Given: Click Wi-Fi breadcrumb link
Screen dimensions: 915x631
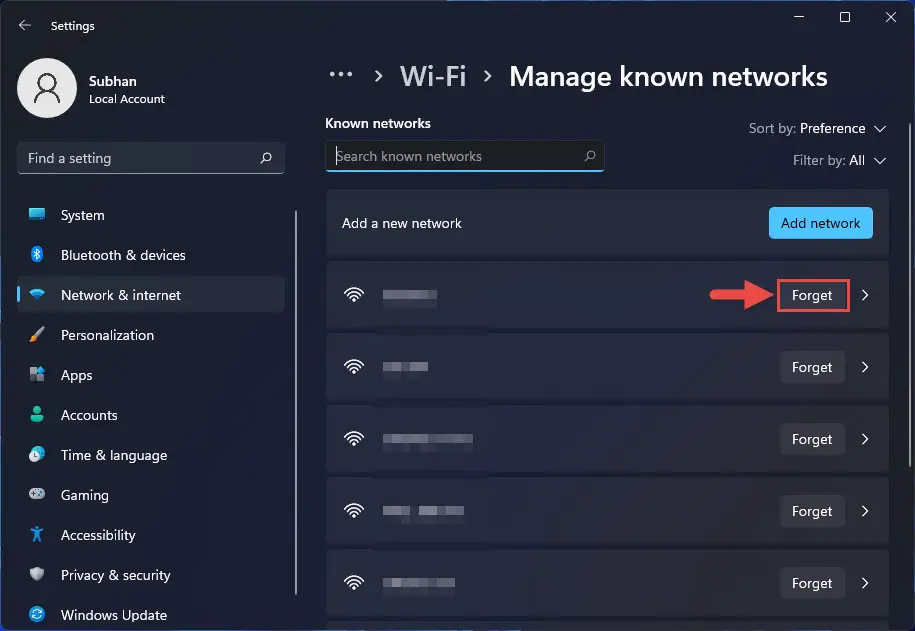Looking at the screenshot, I should point(433,76).
